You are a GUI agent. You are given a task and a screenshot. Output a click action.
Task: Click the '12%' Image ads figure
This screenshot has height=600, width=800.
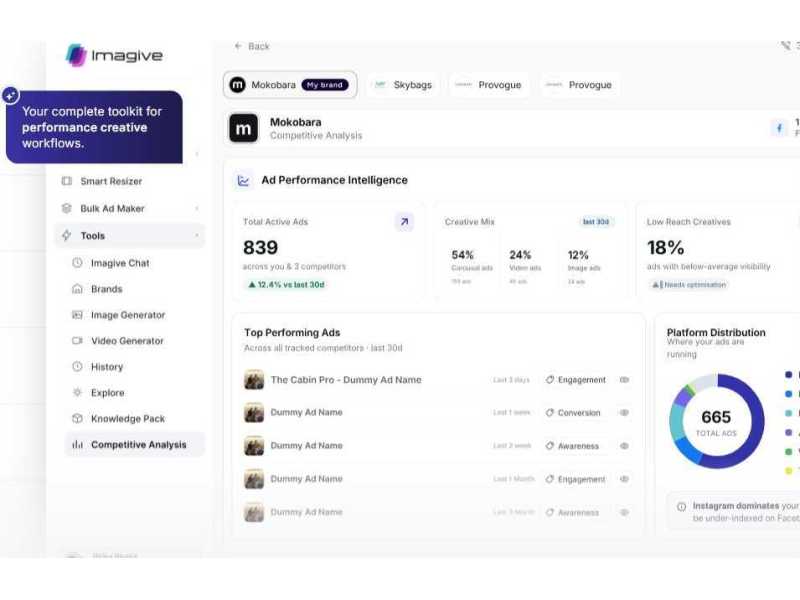tap(578, 255)
